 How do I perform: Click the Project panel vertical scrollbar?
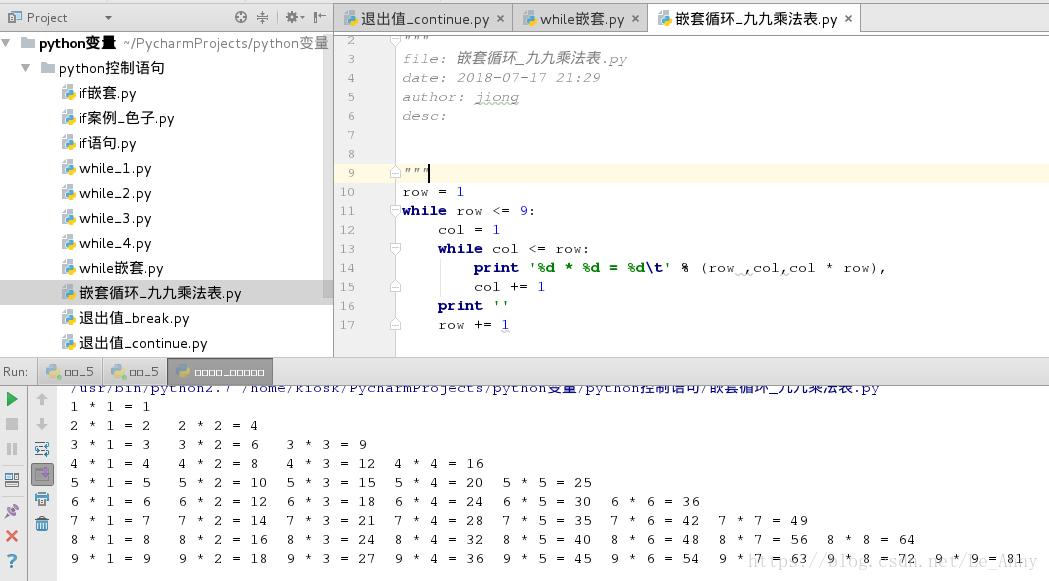pyautogui.click(x=328, y=167)
